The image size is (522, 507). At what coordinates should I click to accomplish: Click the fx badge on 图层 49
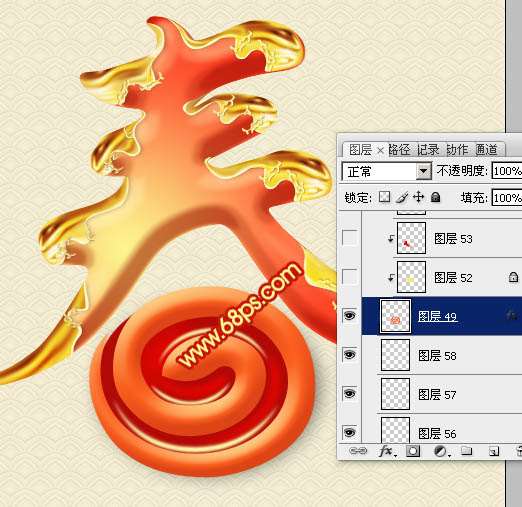click(512, 315)
